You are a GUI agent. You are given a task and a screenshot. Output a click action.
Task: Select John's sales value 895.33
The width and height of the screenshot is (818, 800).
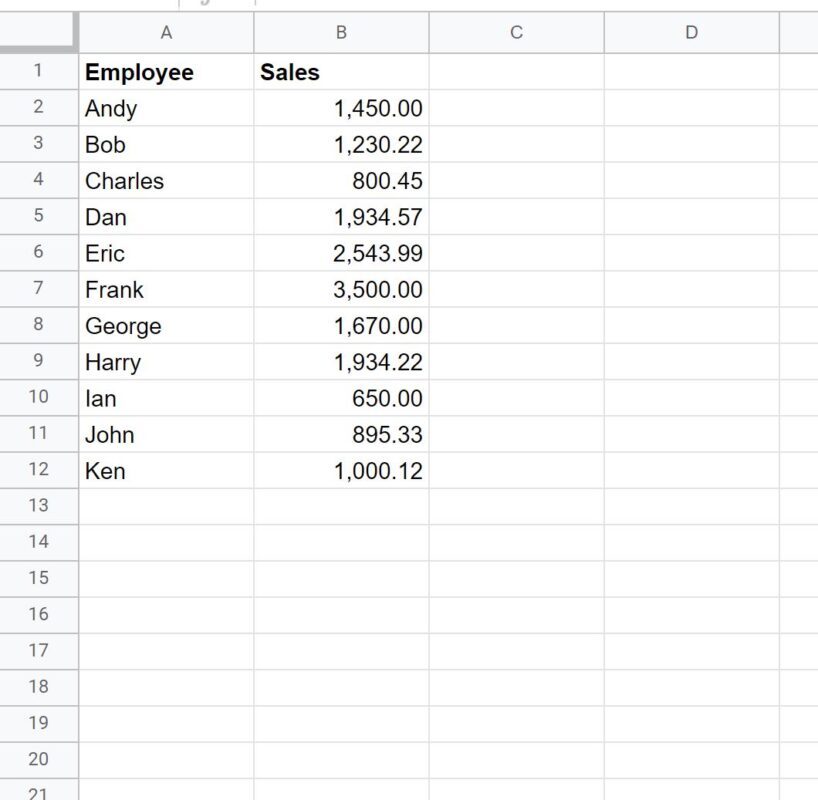coord(341,434)
